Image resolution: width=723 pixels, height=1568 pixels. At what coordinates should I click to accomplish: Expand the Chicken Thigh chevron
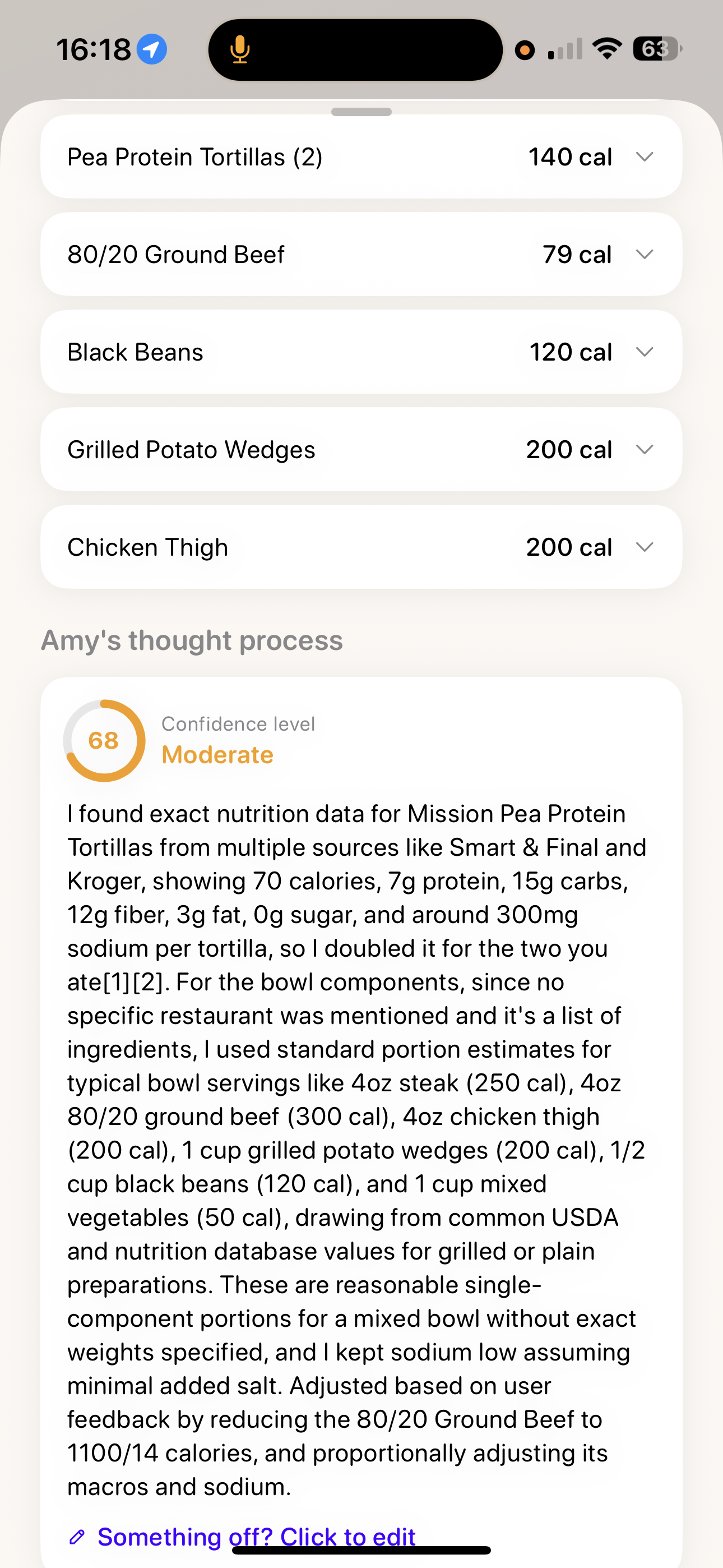pyautogui.click(x=645, y=547)
